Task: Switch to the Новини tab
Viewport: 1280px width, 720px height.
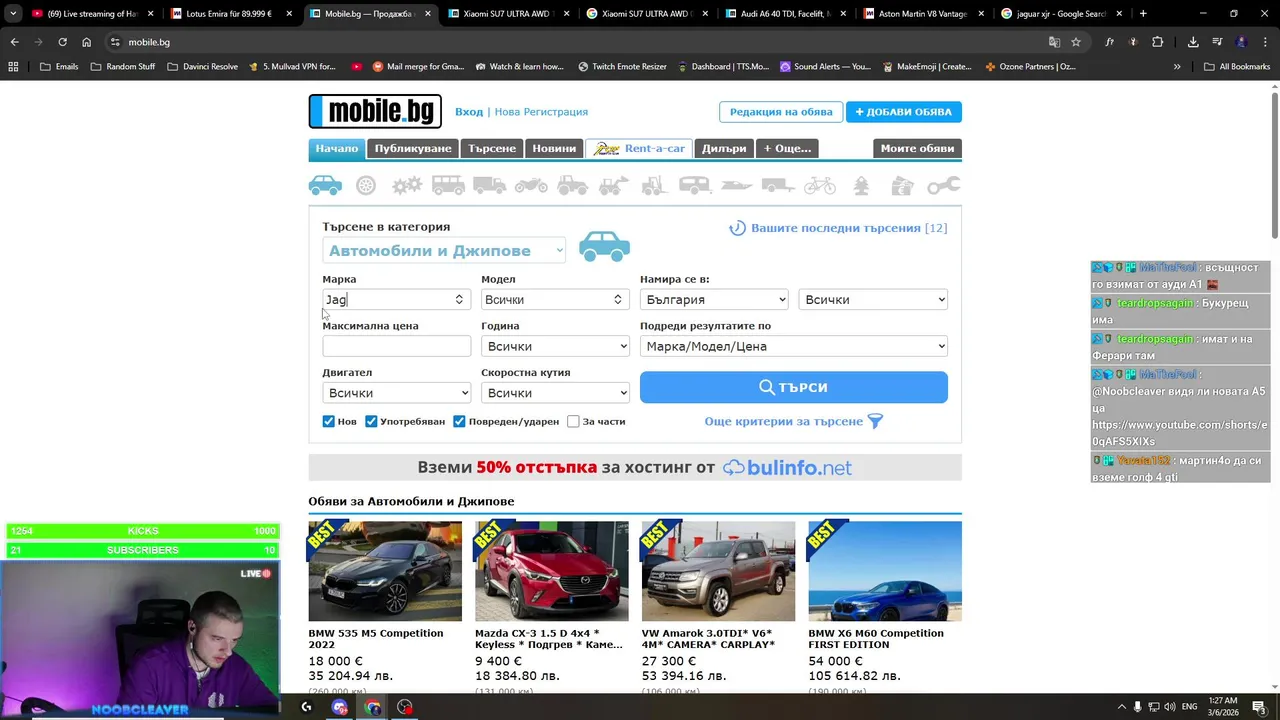Action: (554, 148)
